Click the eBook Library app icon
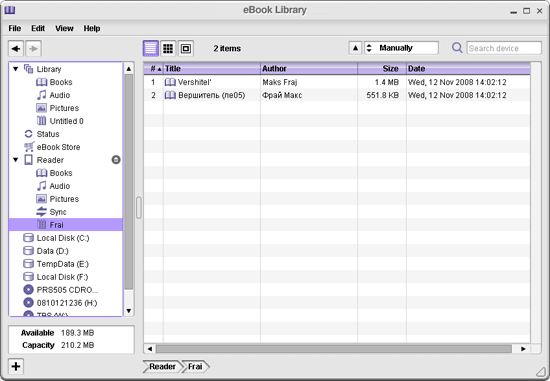This screenshot has width=550, height=381. (x=9, y=11)
